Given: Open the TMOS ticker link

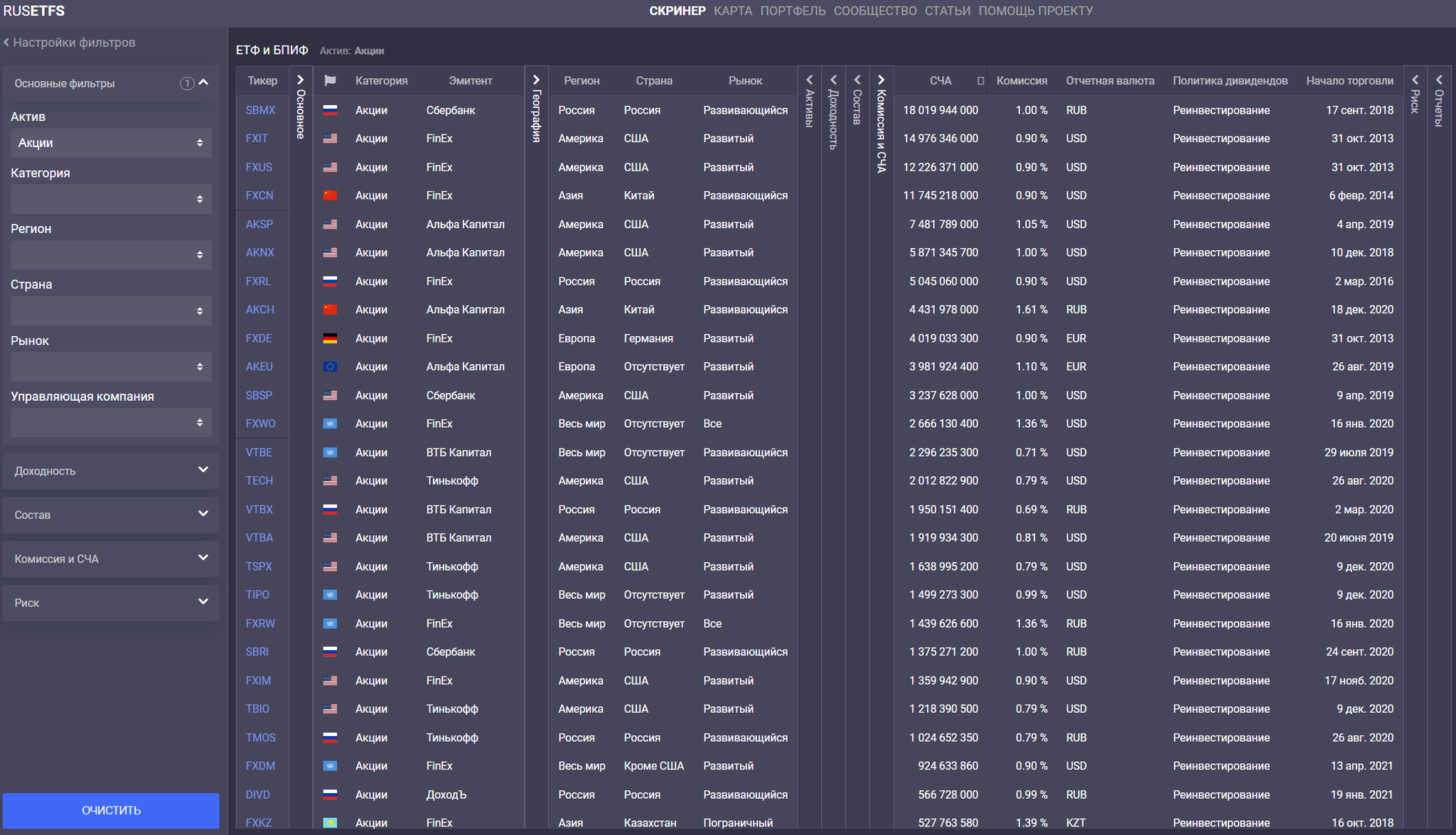Looking at the screenshot, I should click(x=260, y=738).
